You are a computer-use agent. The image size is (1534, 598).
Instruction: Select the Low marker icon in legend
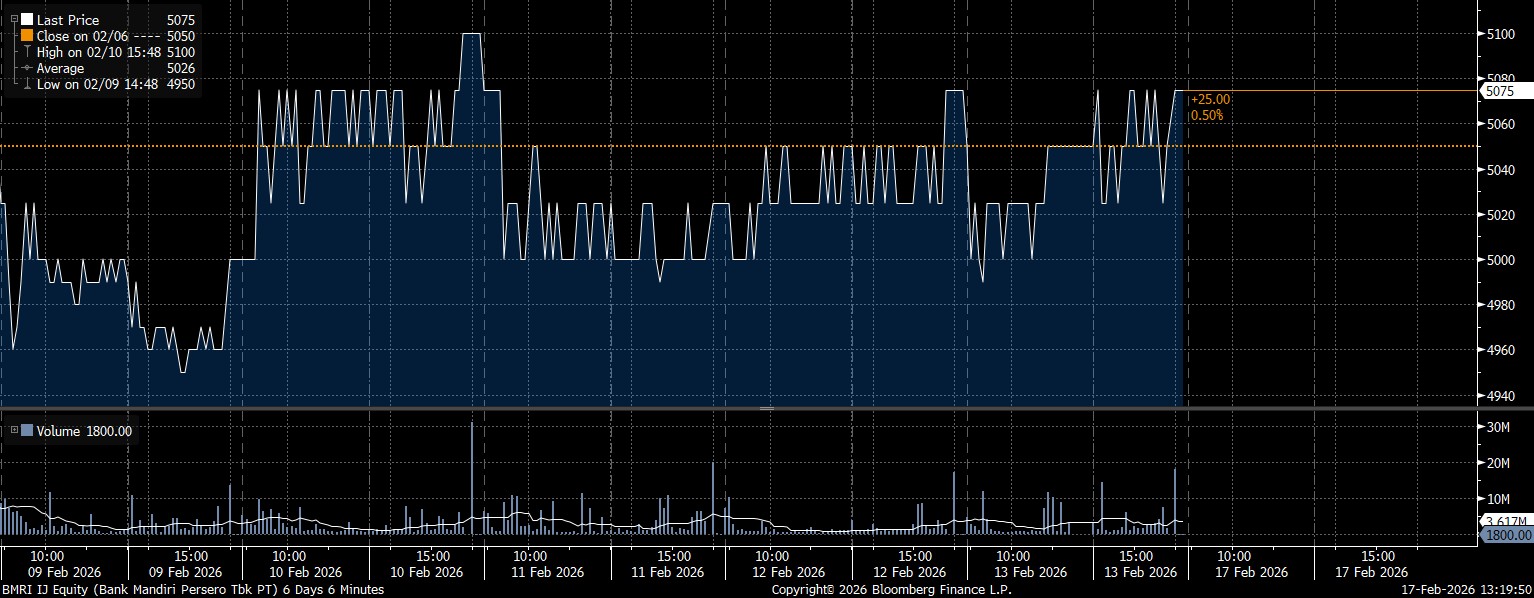pos(27,84)
